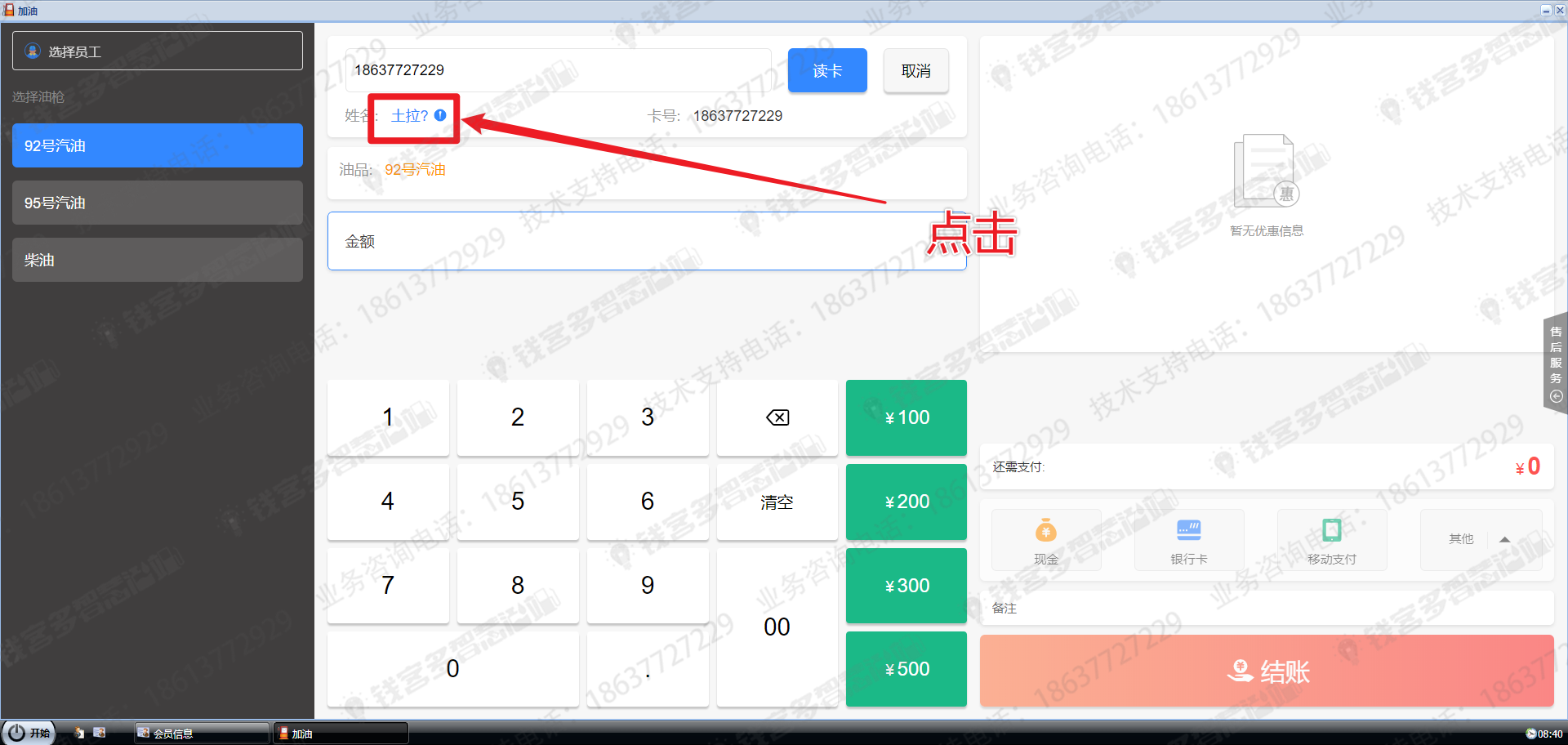This screenshot has height=745, width=1568.
Task: Click the Start power icon on taskbar
Action: (17, 733)
